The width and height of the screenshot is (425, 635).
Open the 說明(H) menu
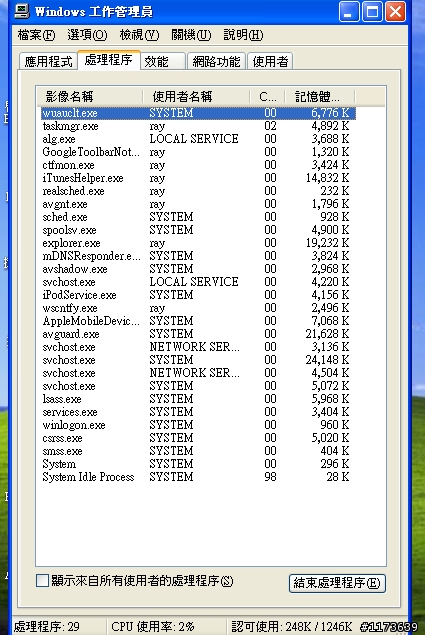(x=243, y=35)
